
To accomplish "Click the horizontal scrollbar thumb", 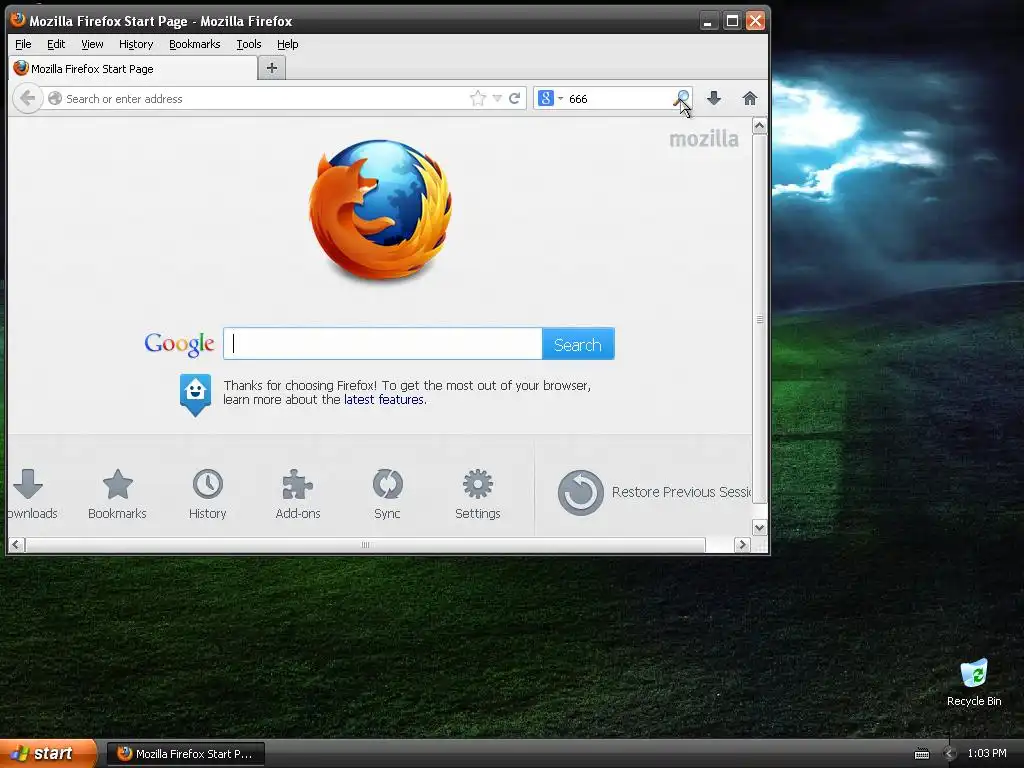I will (x=365, y=545).
